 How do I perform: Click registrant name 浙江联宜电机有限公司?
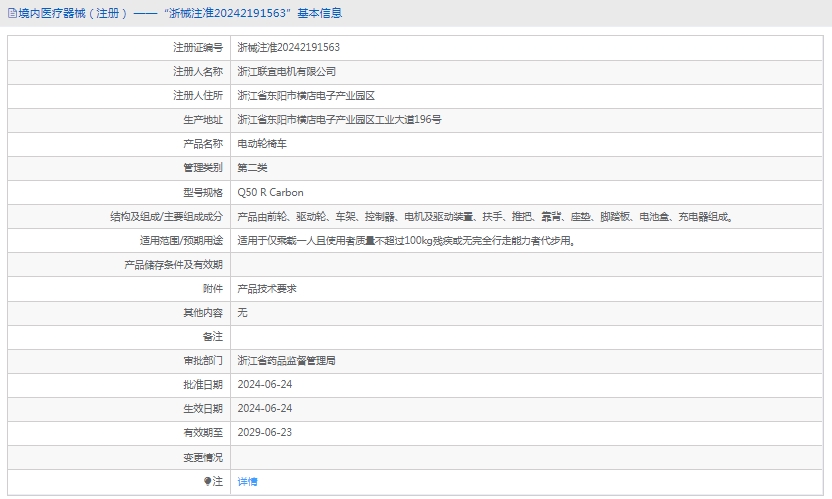point(286,71)
